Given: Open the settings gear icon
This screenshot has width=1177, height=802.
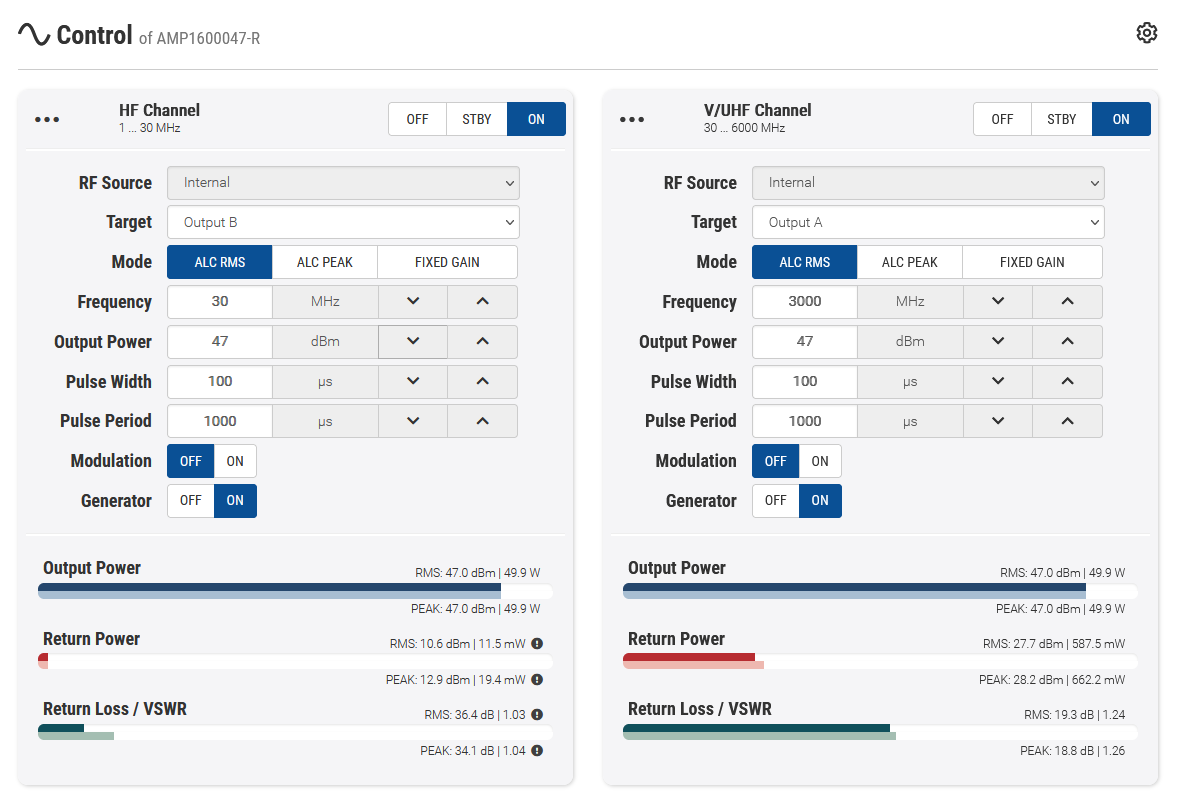Looking at the screenshot, I should click(x=1146, y=33).
